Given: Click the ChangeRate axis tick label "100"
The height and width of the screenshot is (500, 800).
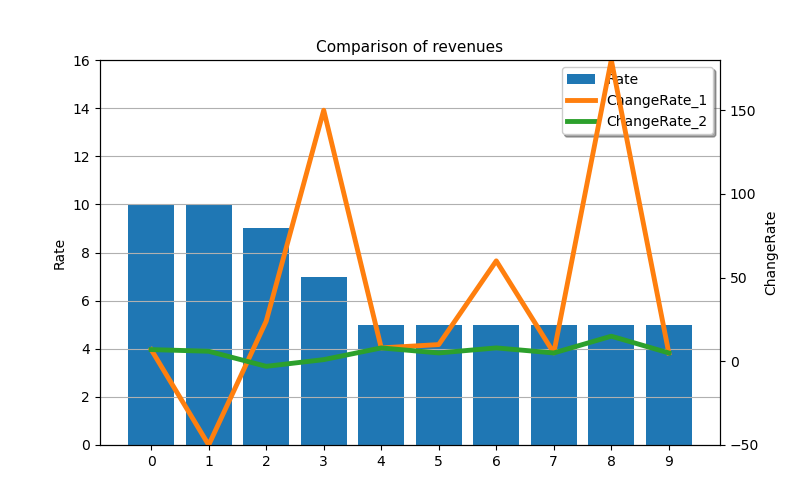Looking at the screenshot, I should [742, 194].
